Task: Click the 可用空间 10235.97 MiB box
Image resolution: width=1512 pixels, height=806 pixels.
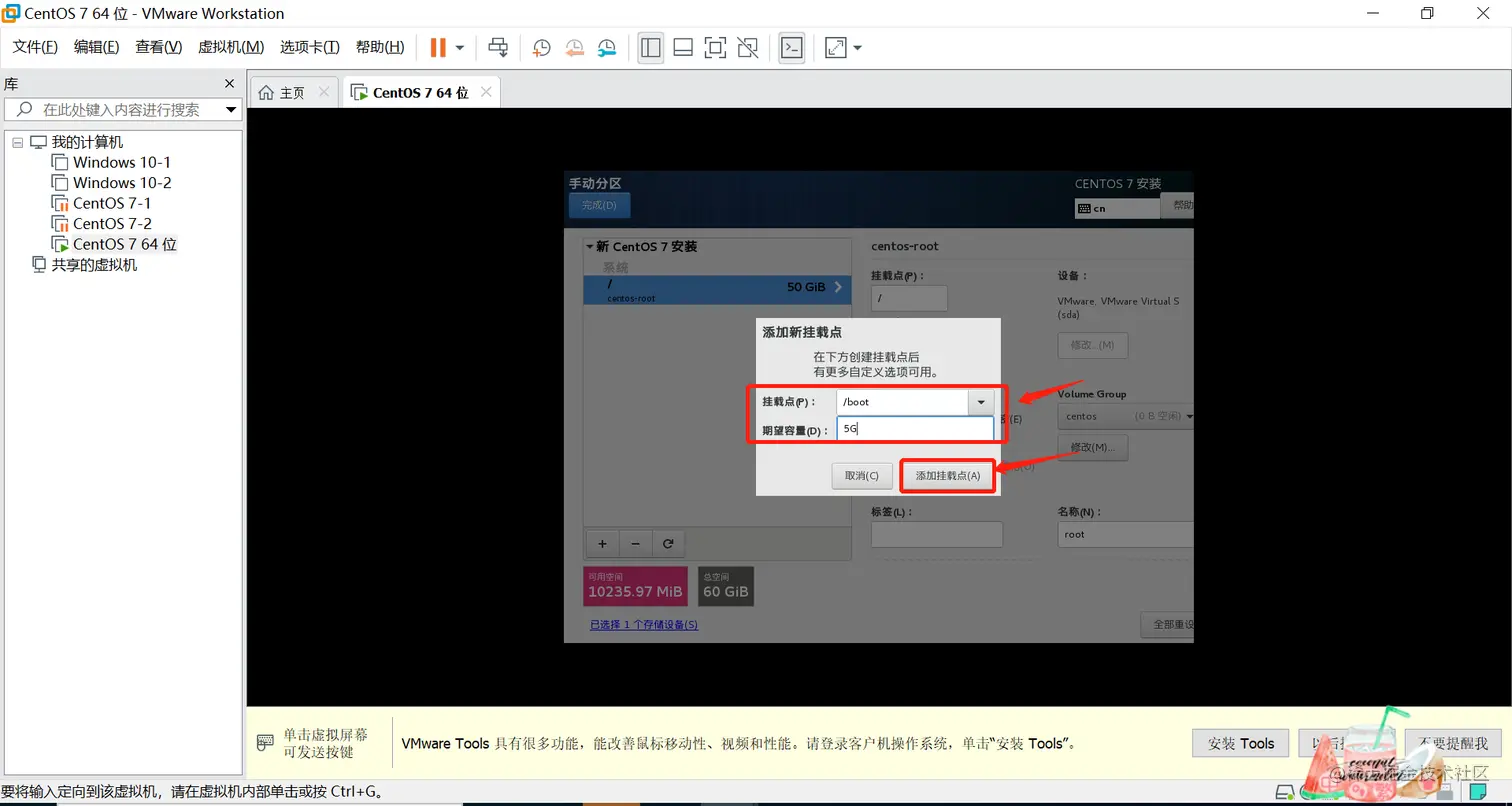Action: pos(635,587)
